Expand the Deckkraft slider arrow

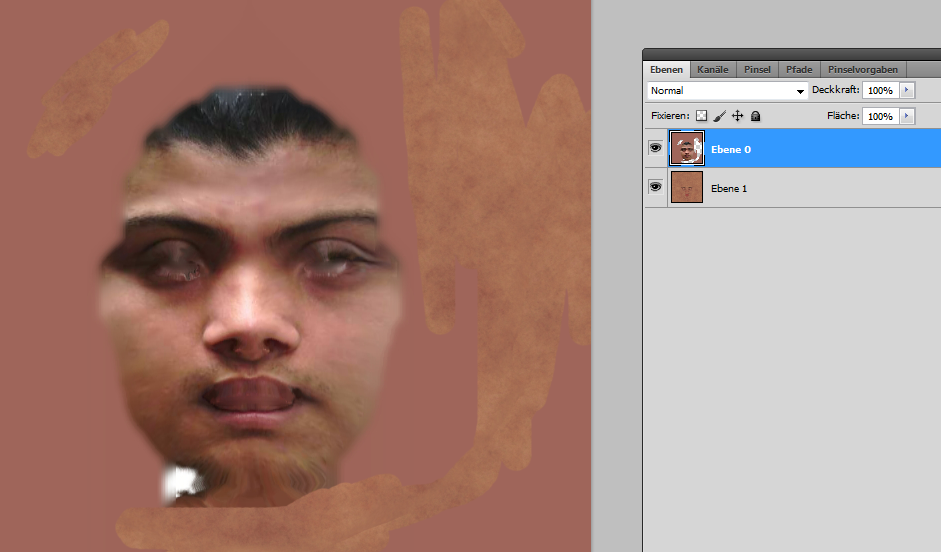point(907,90)
